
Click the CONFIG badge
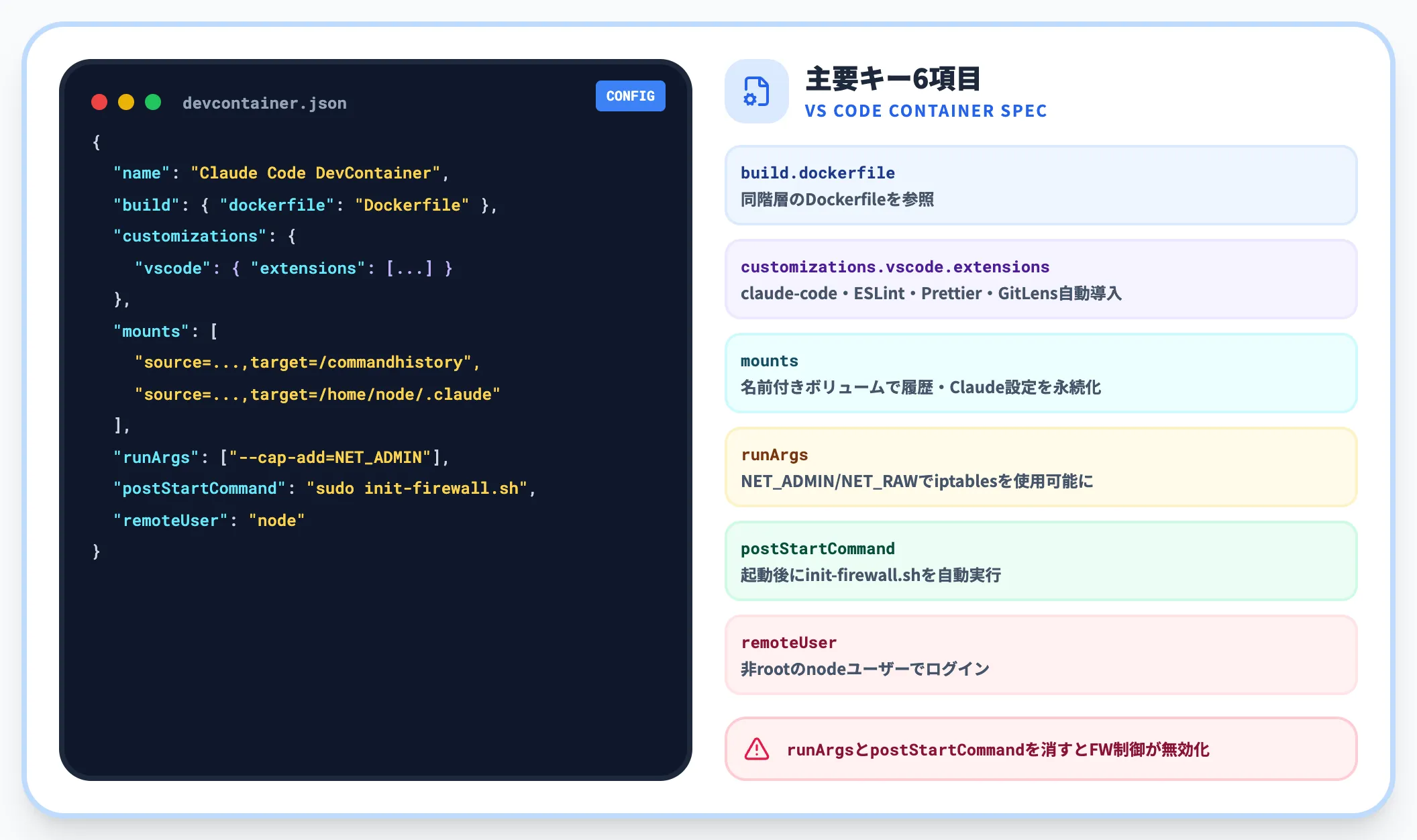click(630, 96)
